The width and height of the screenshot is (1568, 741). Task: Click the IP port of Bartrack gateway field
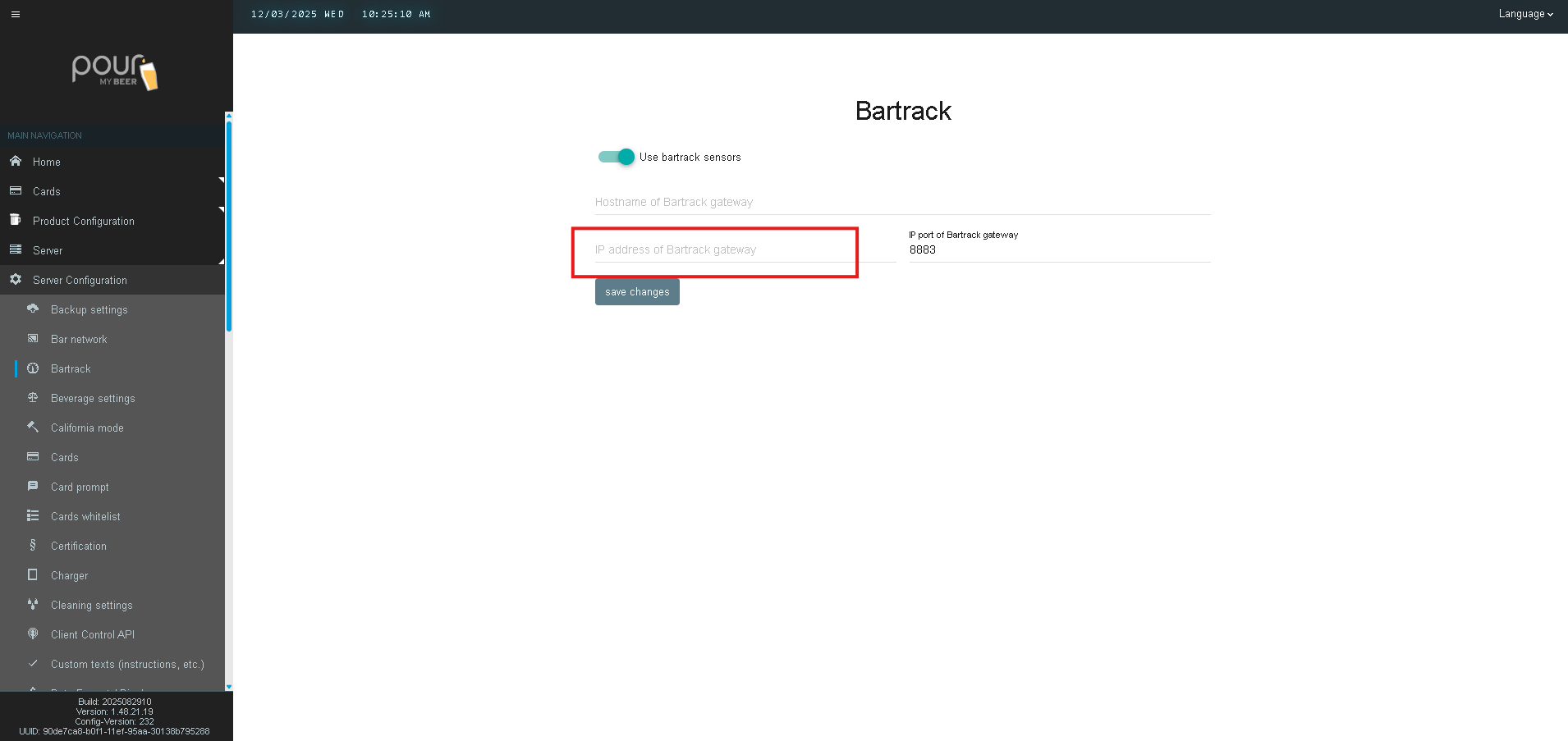click(x=1058, y=250)
